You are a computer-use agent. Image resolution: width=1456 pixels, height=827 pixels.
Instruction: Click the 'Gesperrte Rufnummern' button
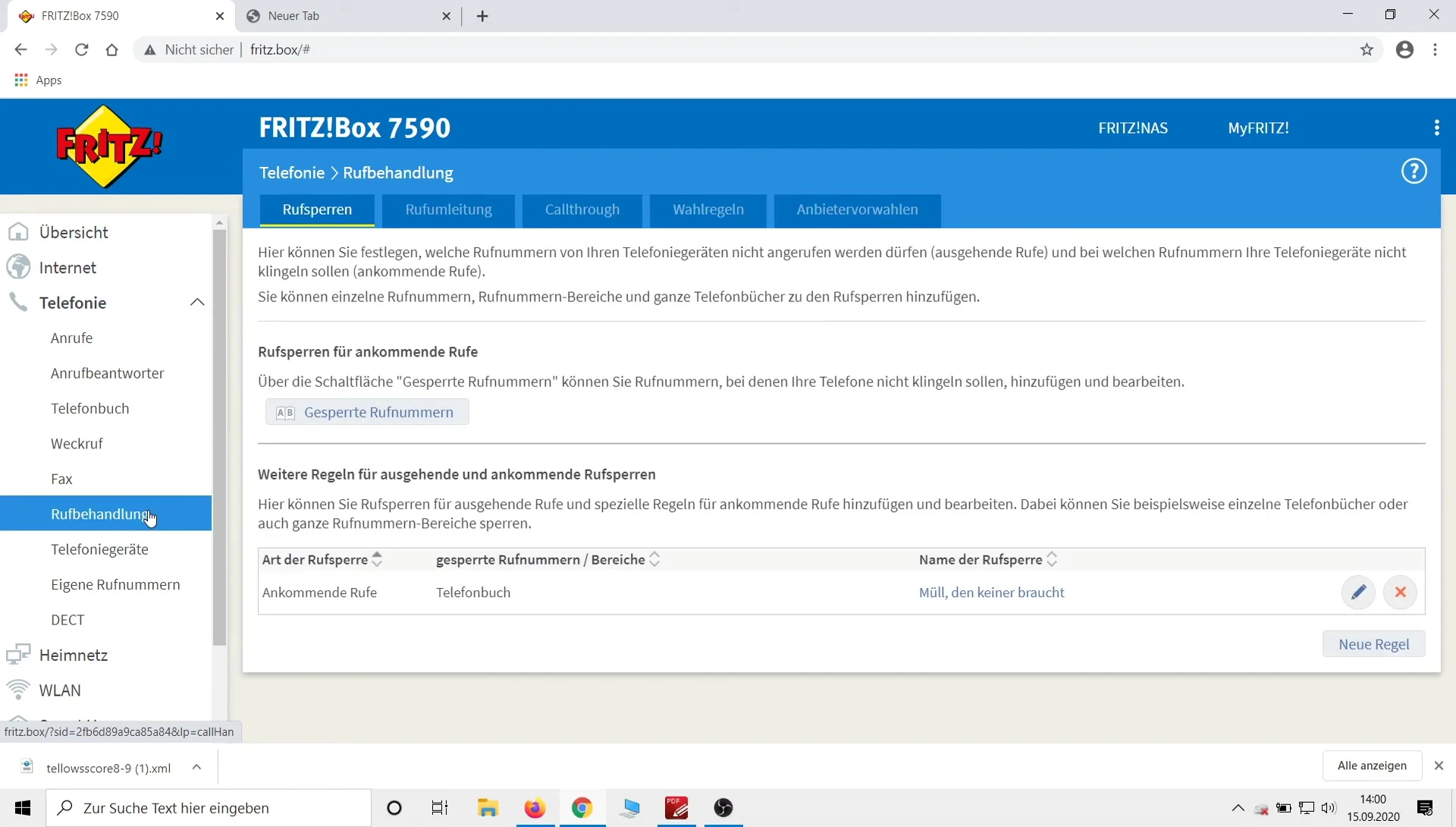367,413
